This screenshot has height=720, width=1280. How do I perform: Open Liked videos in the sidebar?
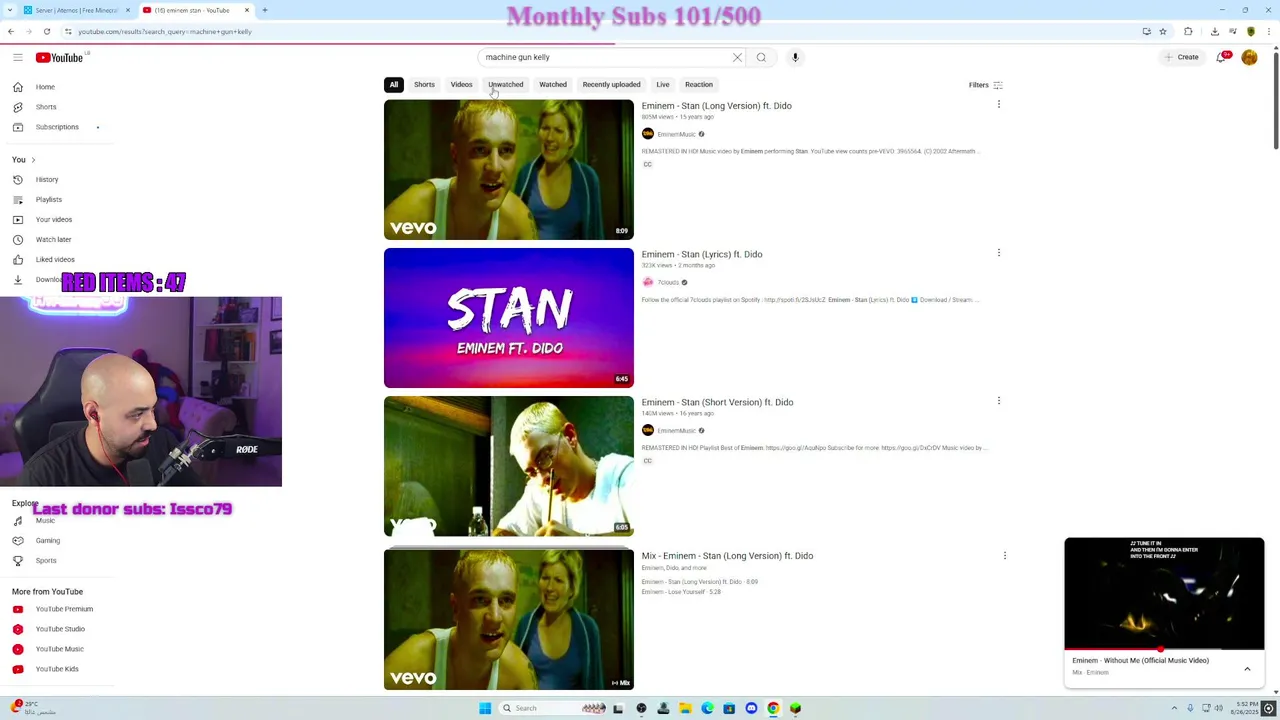(55, 259)
